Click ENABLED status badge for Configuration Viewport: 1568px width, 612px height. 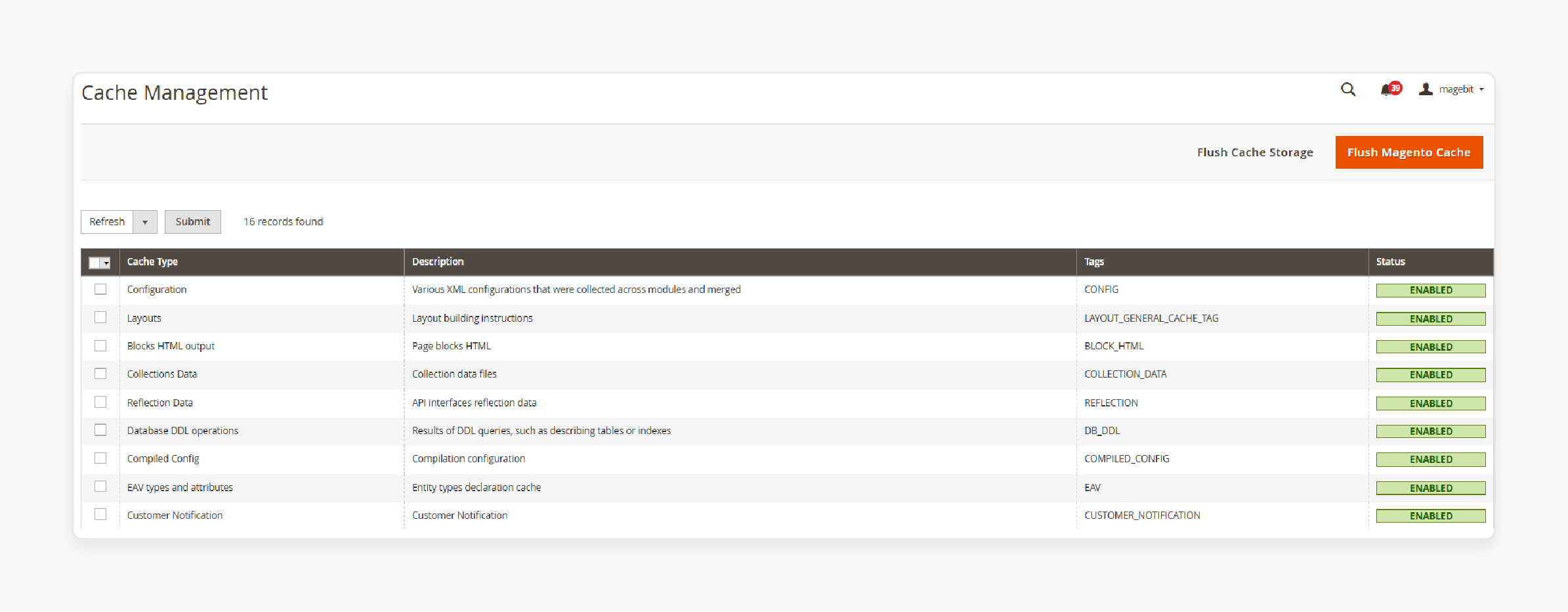pyautogui.click(x=1431, y=290)
